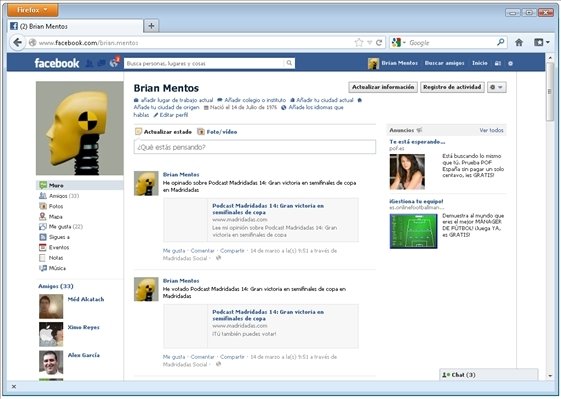The image size is (561, 399).
Task: Click Amigos (33) heading link
Action: click(56, 286)
